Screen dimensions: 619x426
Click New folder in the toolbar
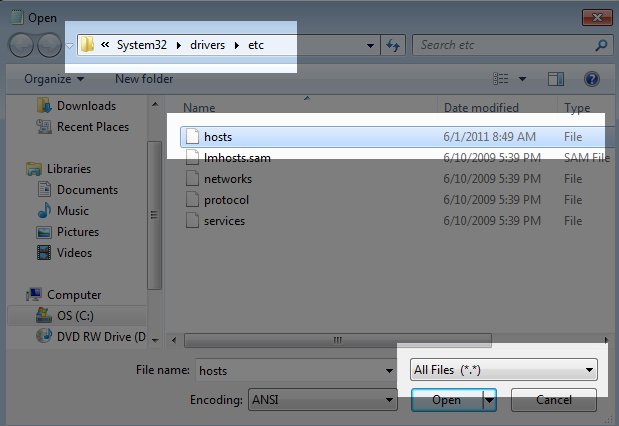[148, 78]
